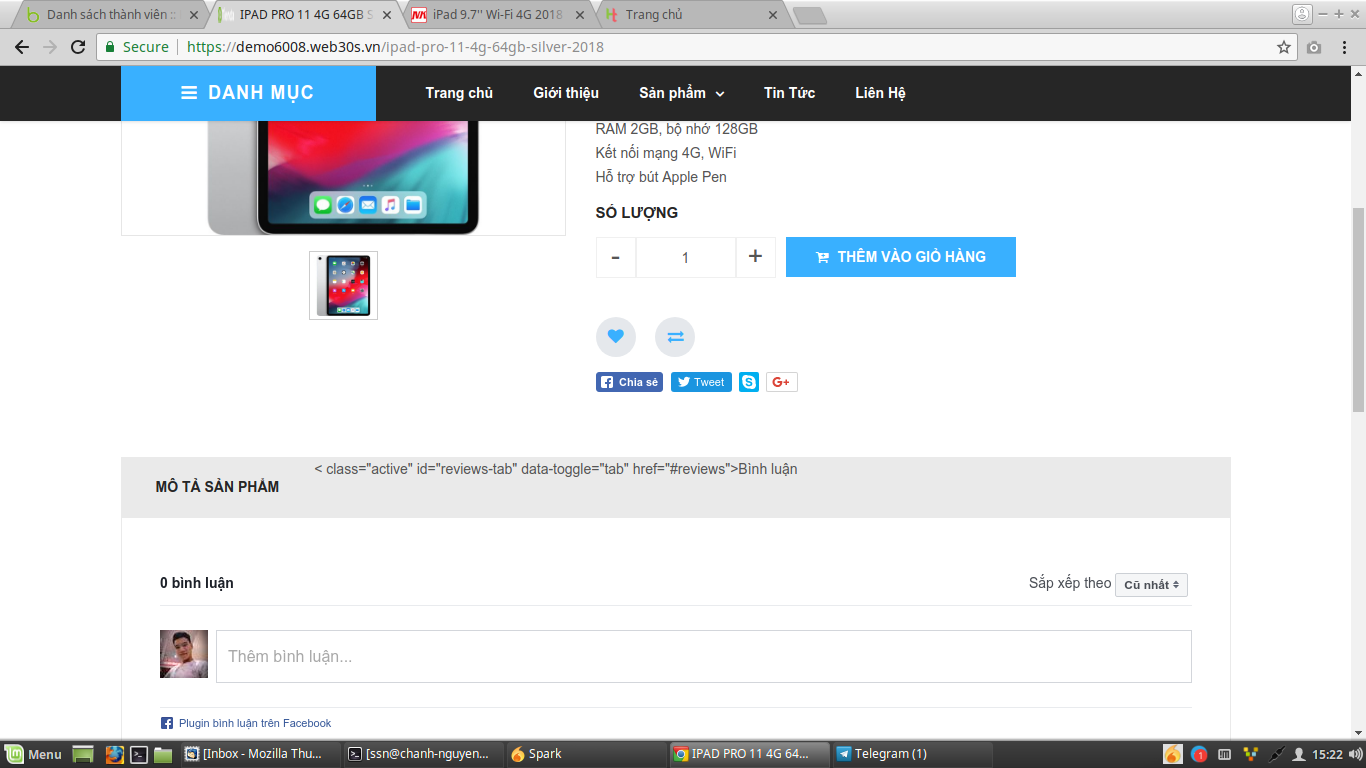Click the Tweet button
Image resolution: width=1366 pixels, height=768 pixels.
701,382
